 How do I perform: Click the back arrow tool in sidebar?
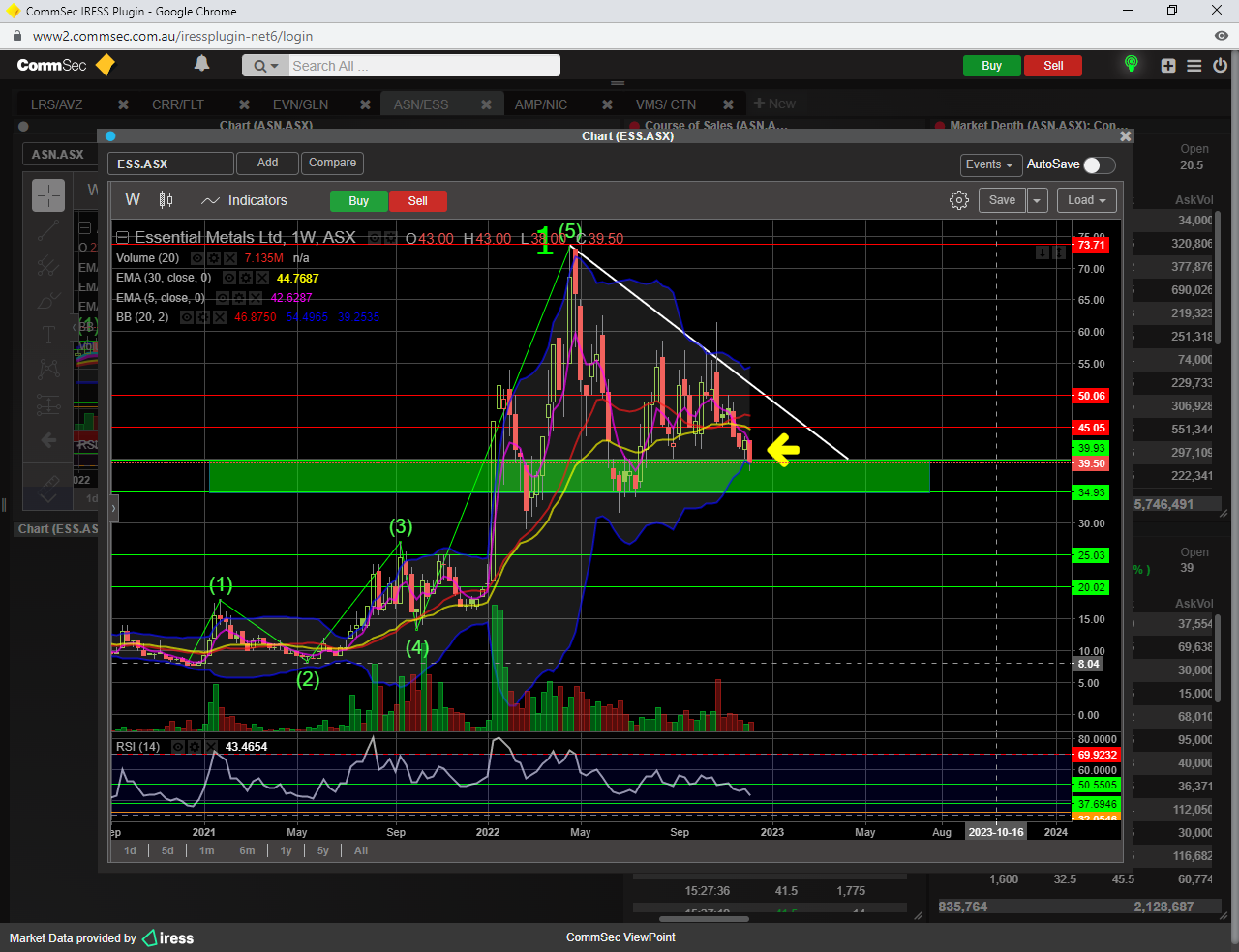coord(48,440)
